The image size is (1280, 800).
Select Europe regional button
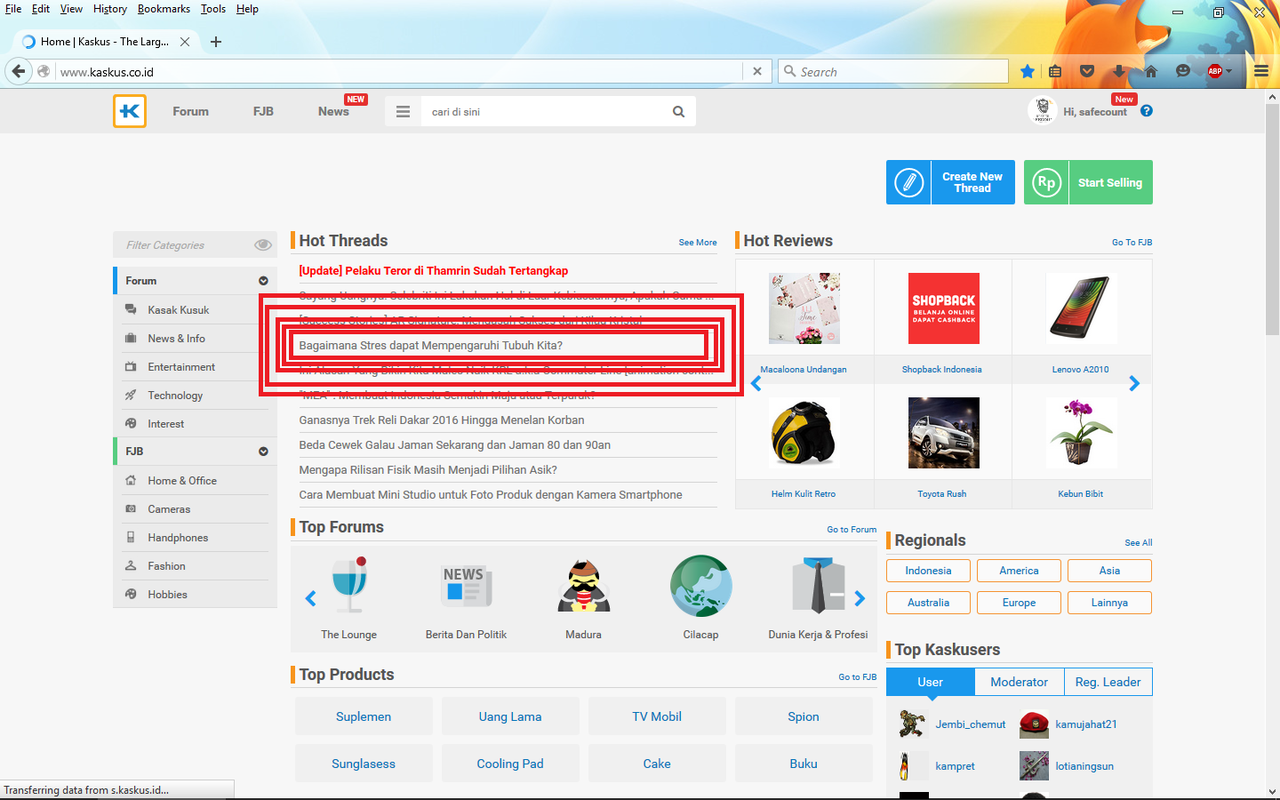click(1019, 603)
